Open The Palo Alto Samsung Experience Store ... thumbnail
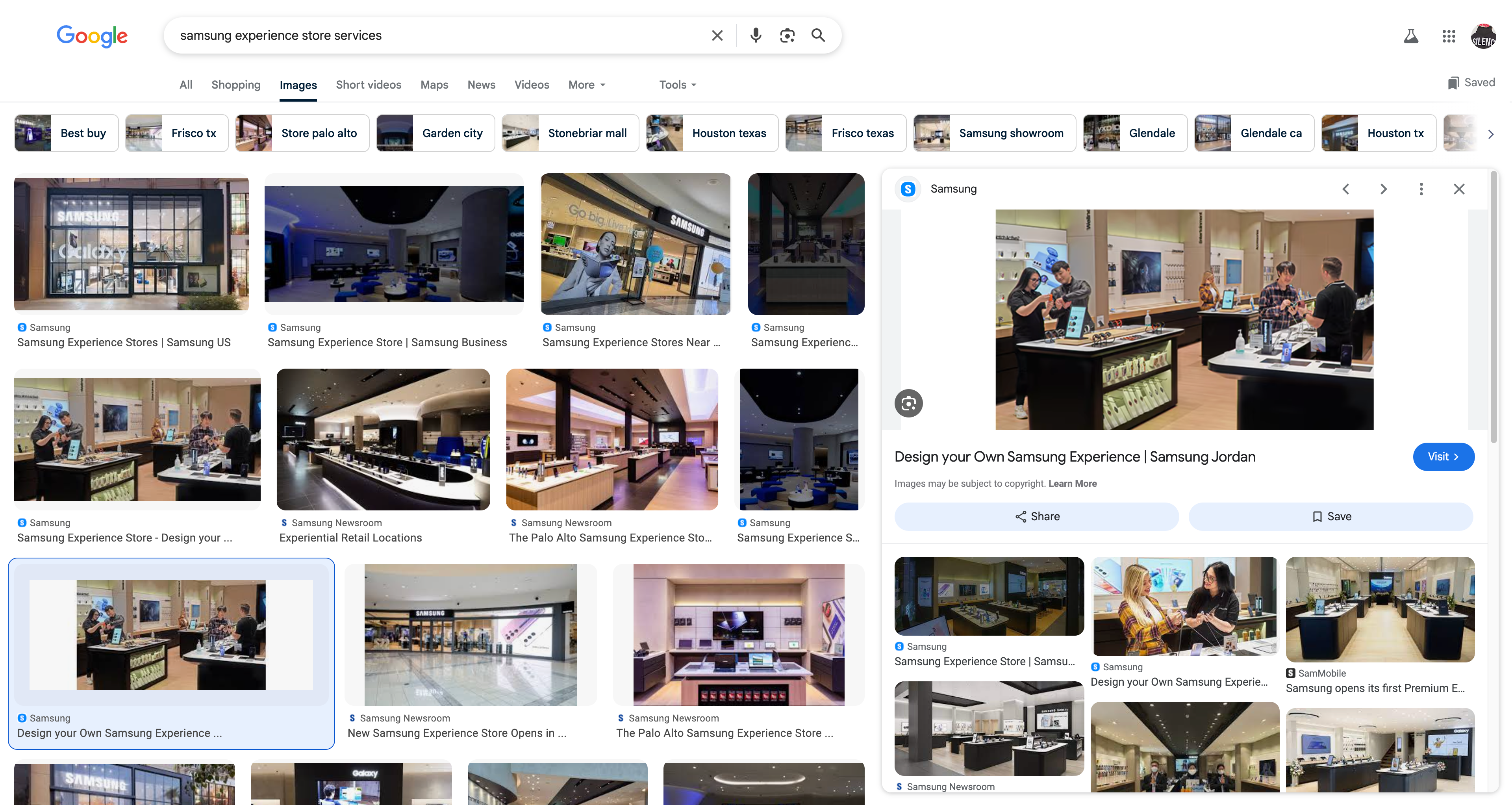1512x805 pixels. [x=739, y=635]
